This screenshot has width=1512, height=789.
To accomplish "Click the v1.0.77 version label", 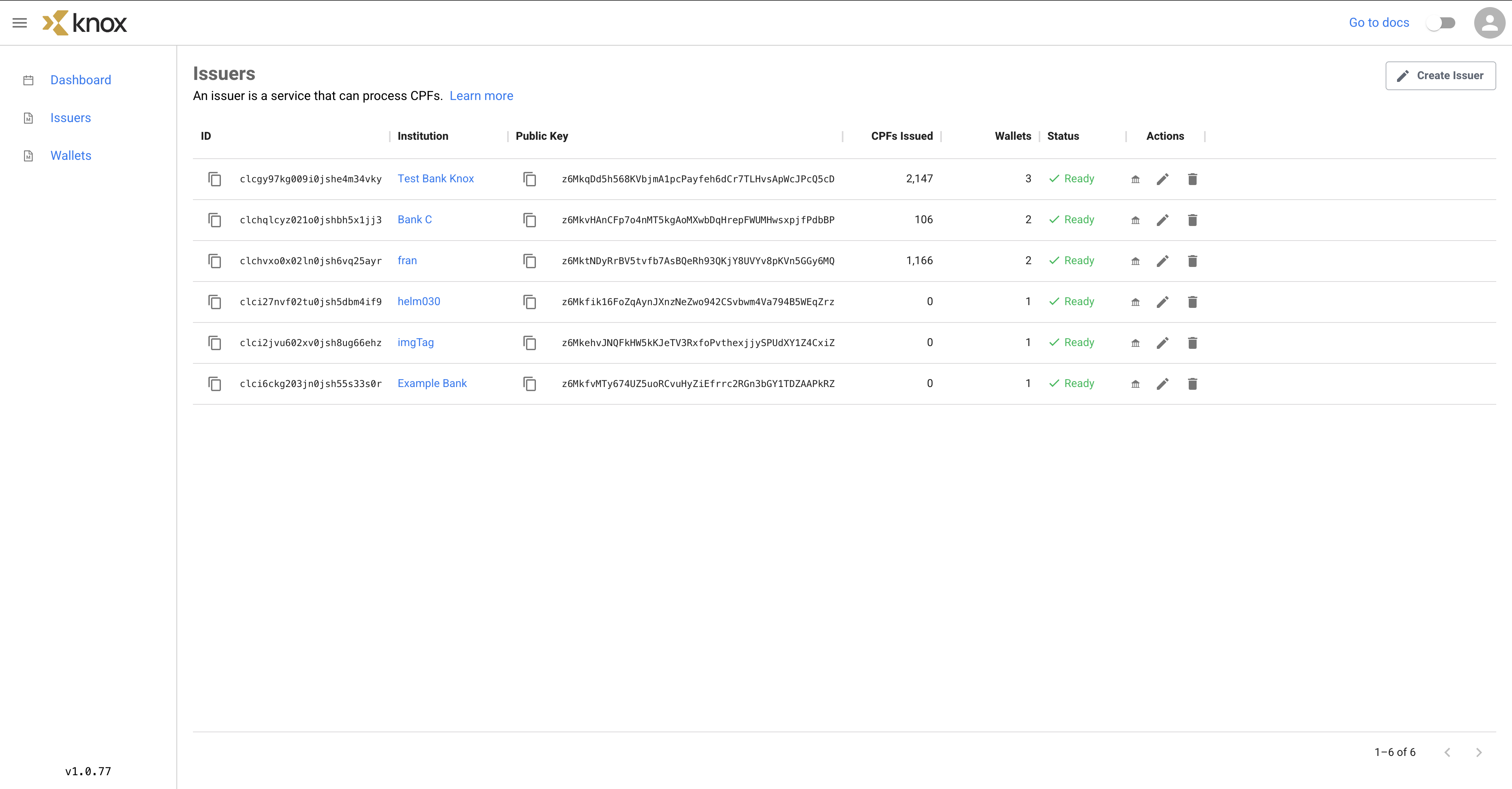I will pos(88,771).
